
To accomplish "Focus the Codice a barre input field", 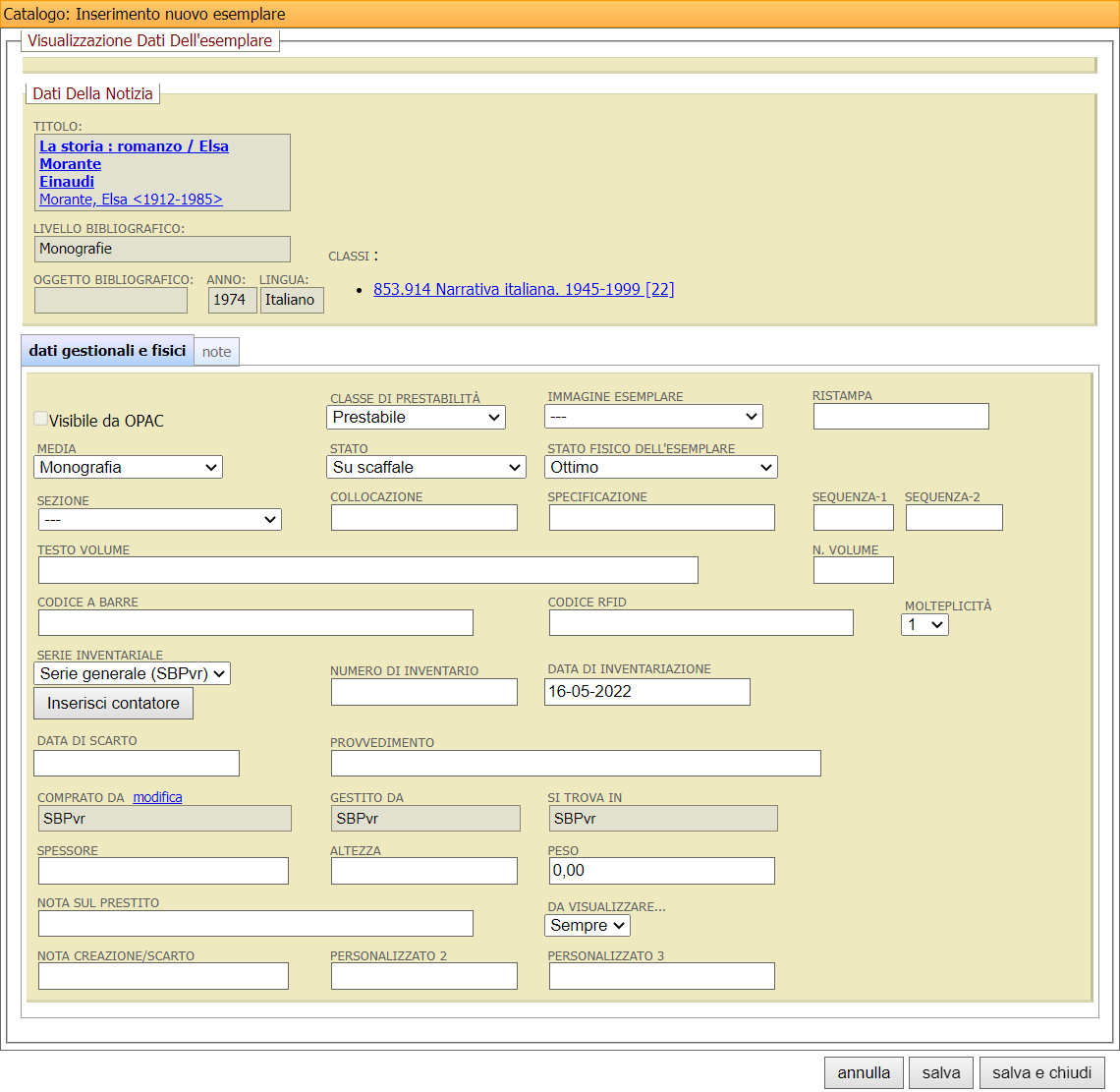I will coord(255,623).
